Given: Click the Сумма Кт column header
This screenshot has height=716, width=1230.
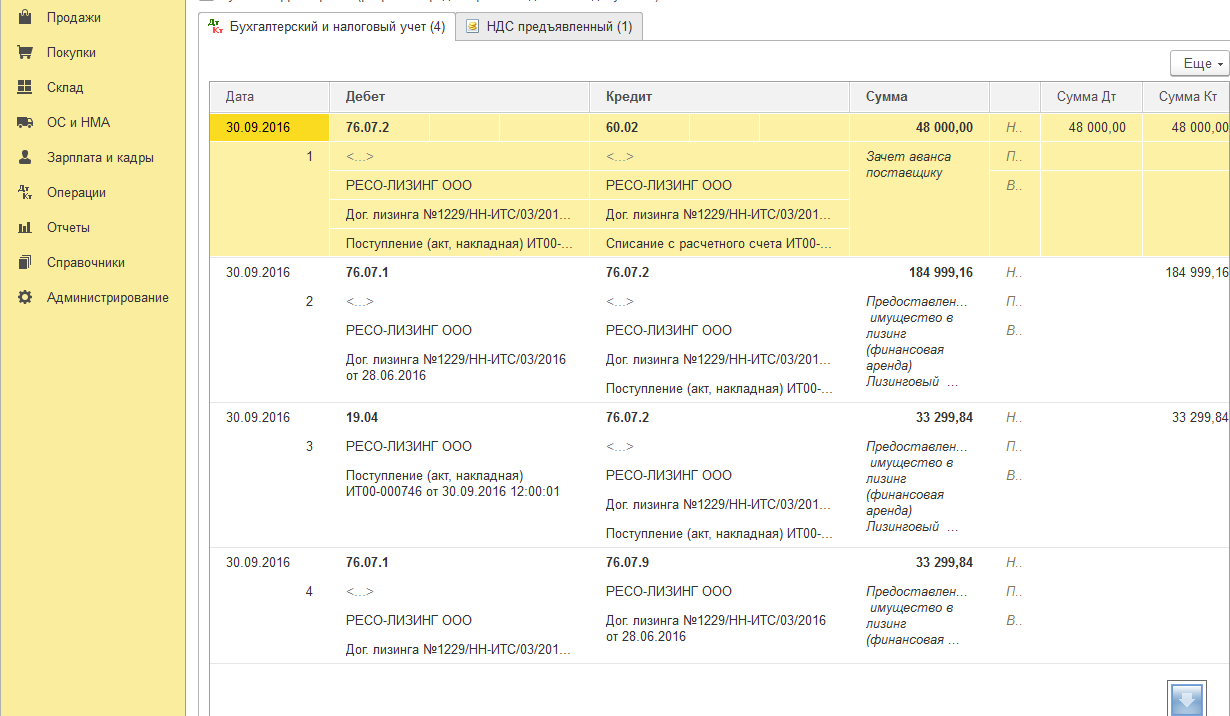Looking at the screenshot, I should click(x=1187, y=97).
